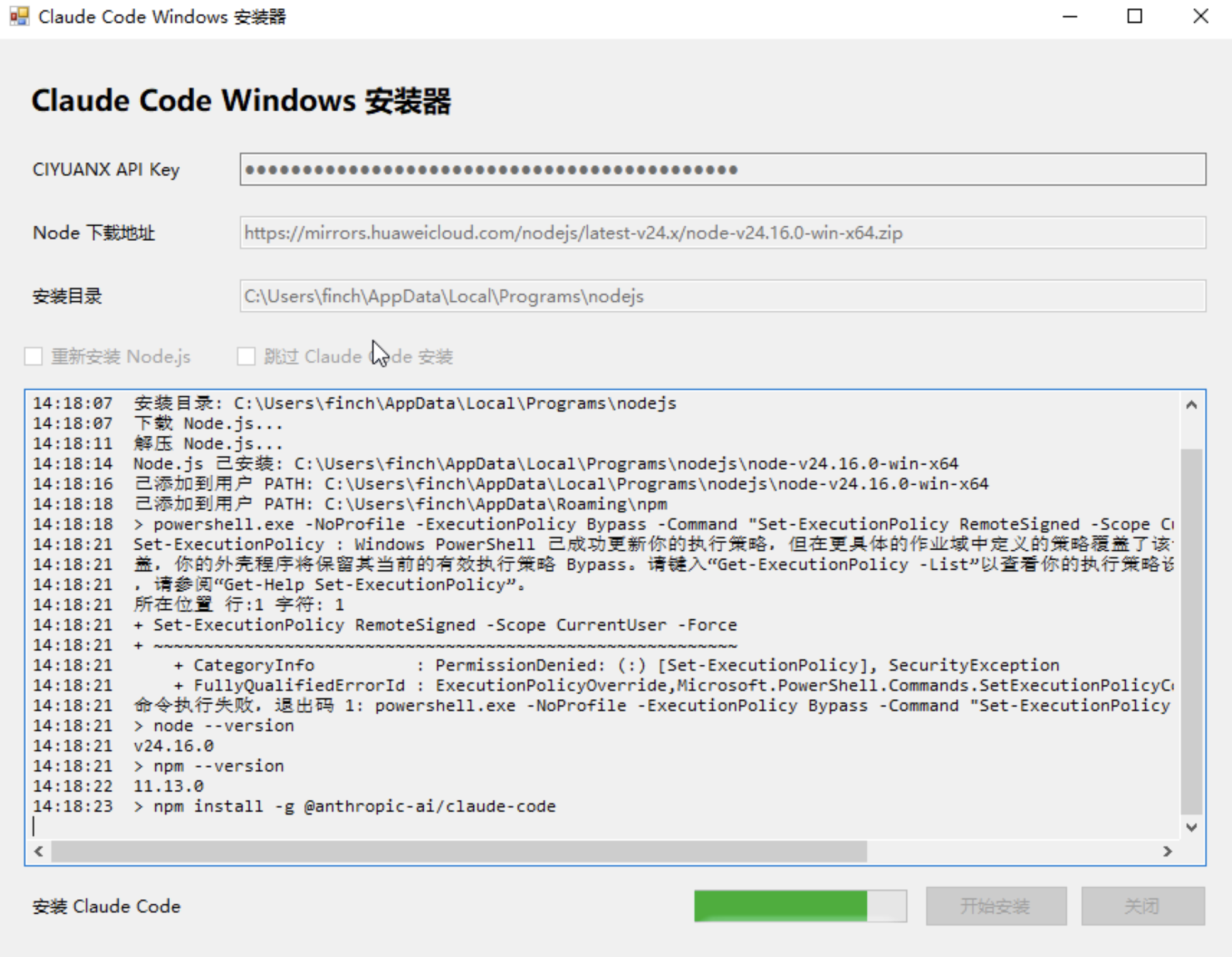Click the 'Node.js 已安装' log line
Viewport: 1232px width, 957px height.
tap(495, 463)
